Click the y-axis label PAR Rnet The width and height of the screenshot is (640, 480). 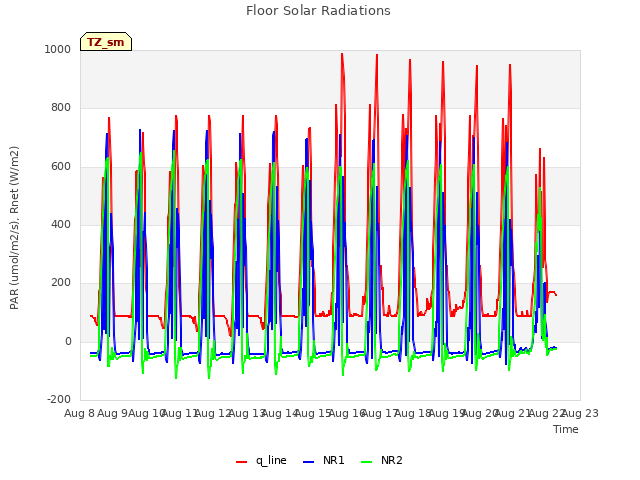(x=14, y=228)
